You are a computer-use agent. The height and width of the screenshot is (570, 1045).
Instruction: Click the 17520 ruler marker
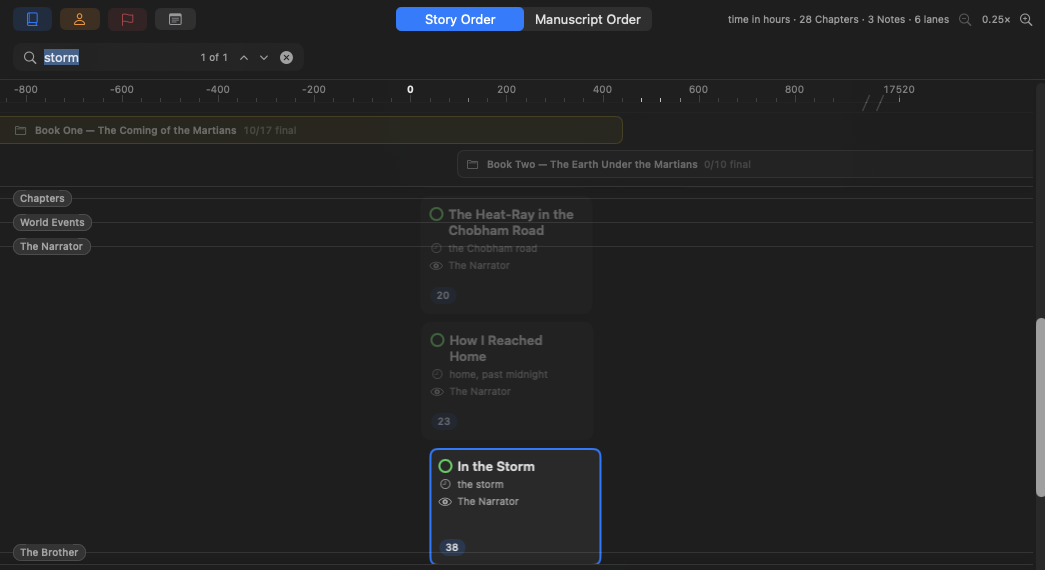[x=899, y=89]
